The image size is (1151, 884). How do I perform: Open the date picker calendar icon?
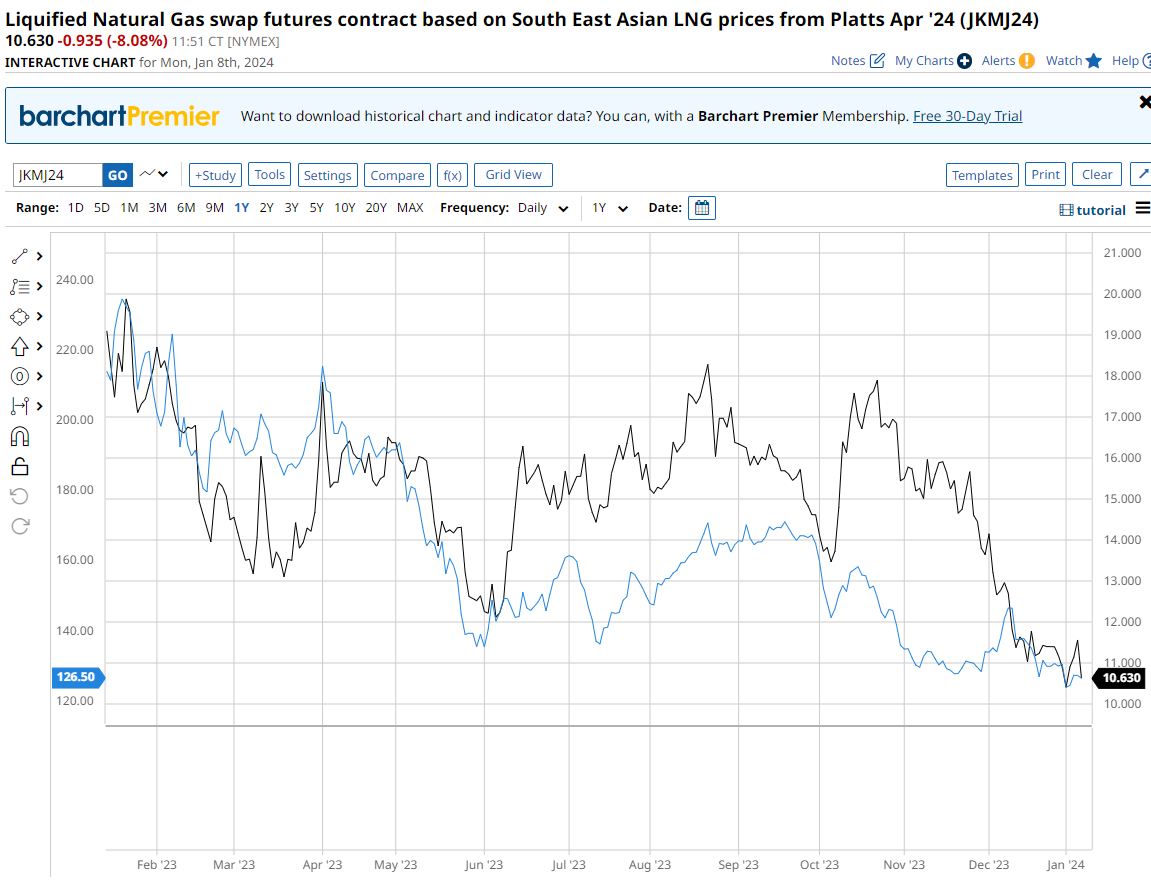pos(702,208)
